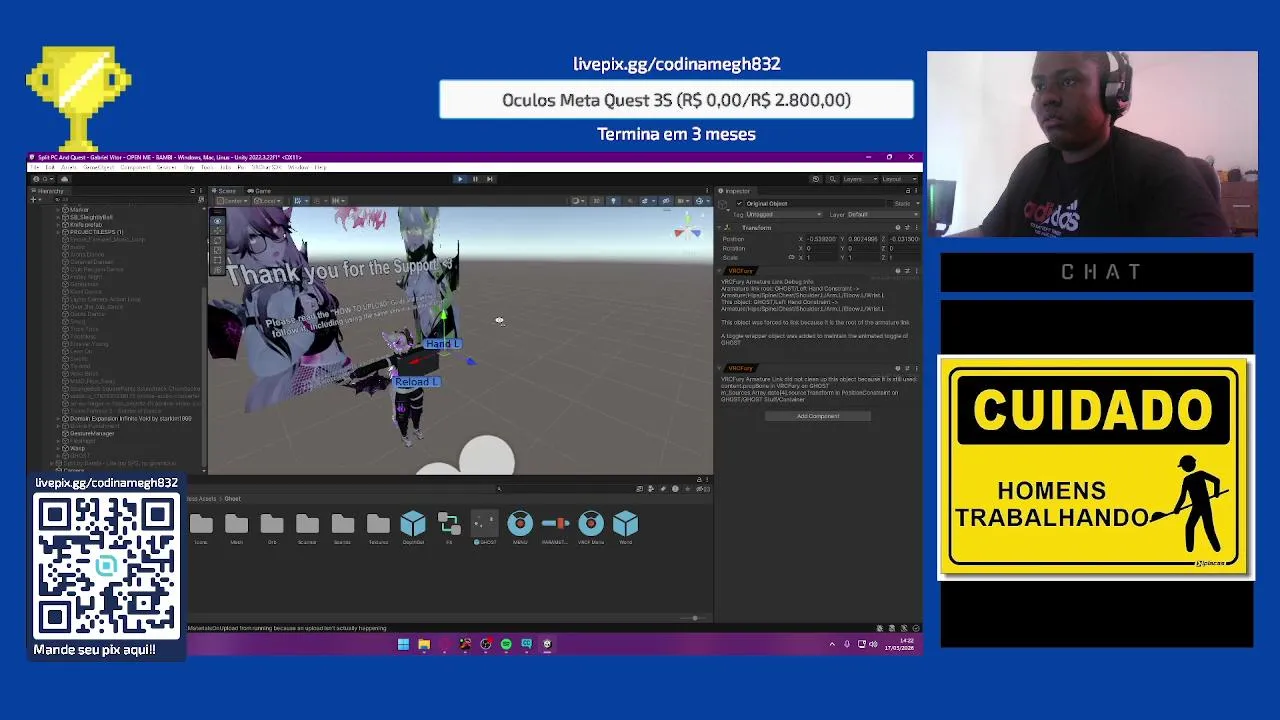The image size is (1280, 720).
Task: Toggle scene audio in Scene toolbar
Action: pos(630,201)
